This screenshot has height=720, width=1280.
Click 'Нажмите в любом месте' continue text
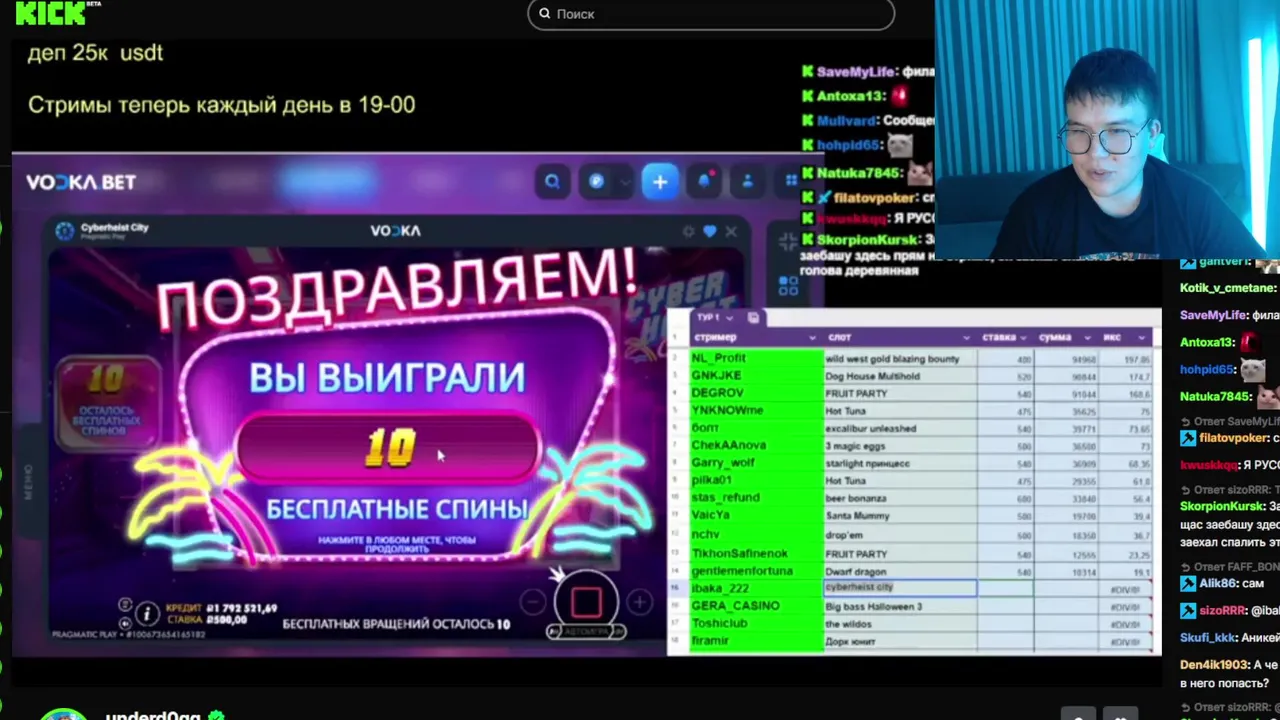click(397, 544)
